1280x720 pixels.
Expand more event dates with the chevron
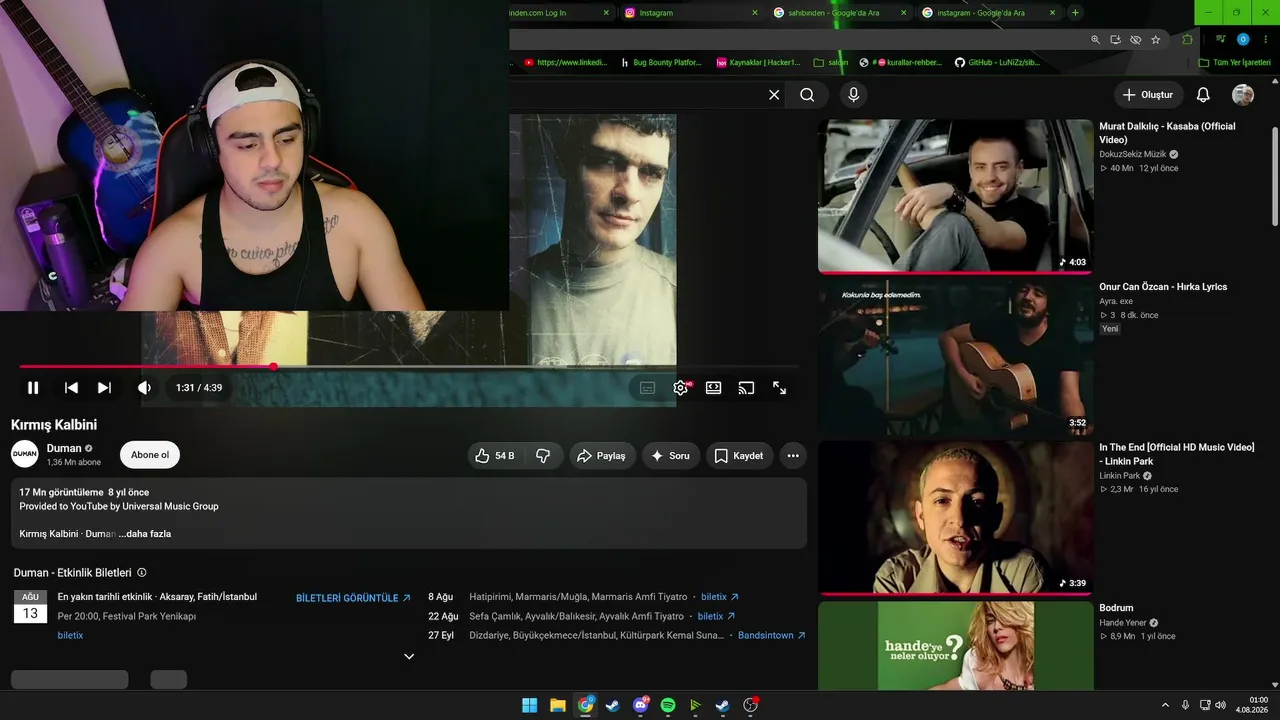click(409, 657)
